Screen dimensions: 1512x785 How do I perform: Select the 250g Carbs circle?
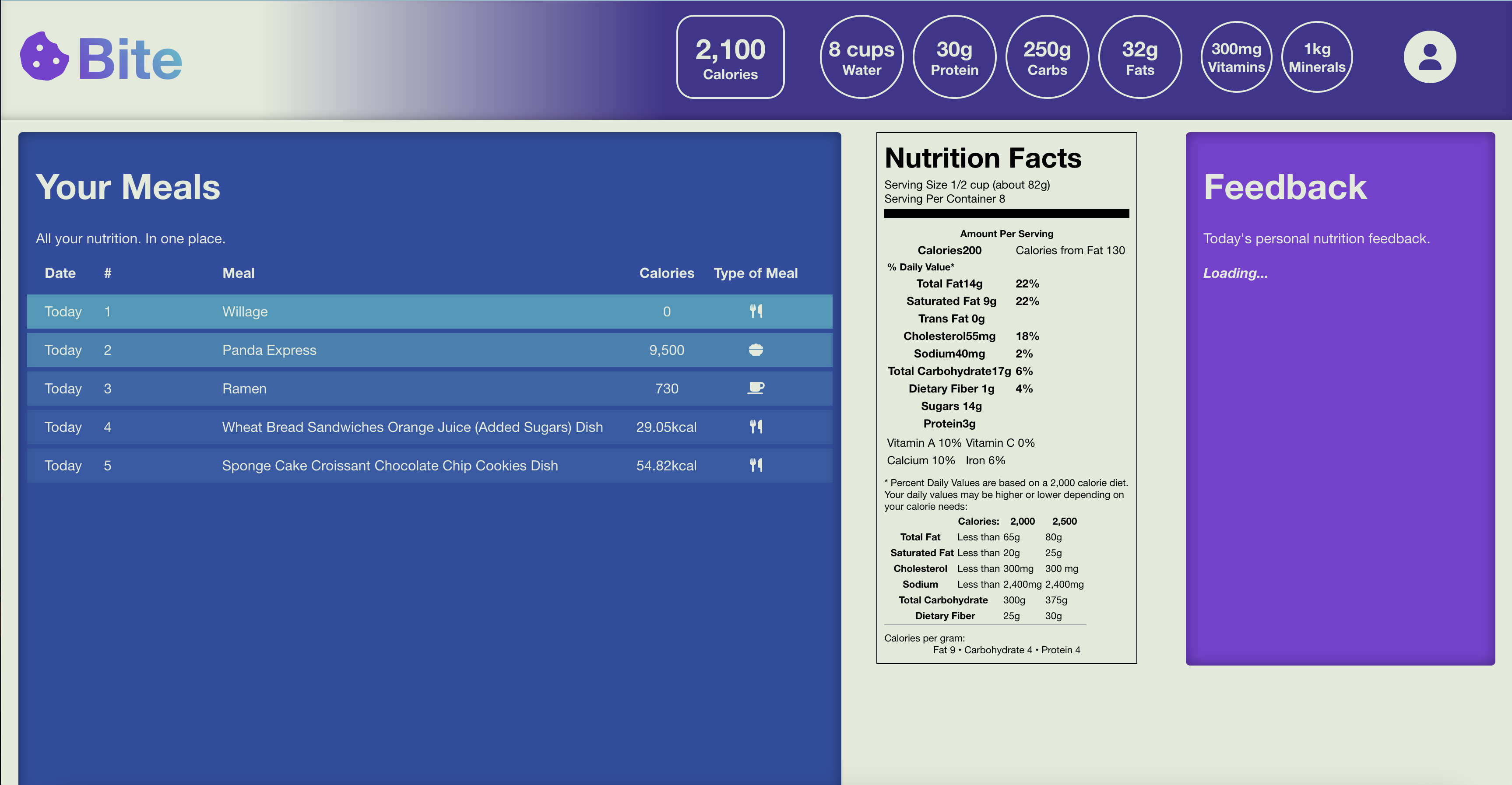[x=1047, y=57]
